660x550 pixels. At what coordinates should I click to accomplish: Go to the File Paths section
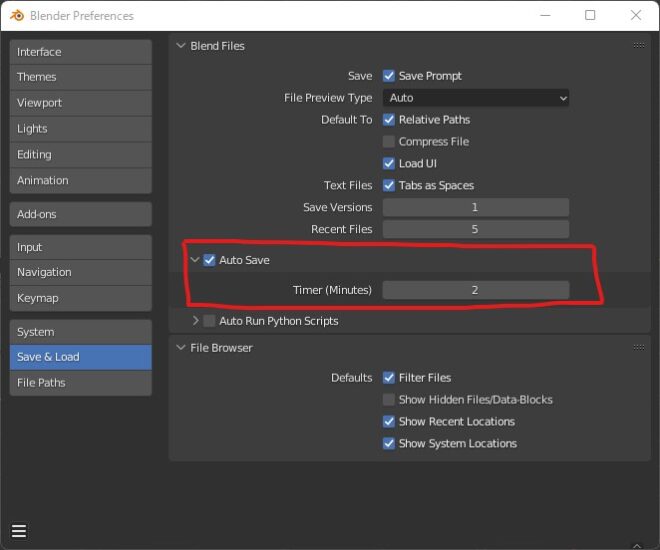pyautogui.click(x=81, y=382)
